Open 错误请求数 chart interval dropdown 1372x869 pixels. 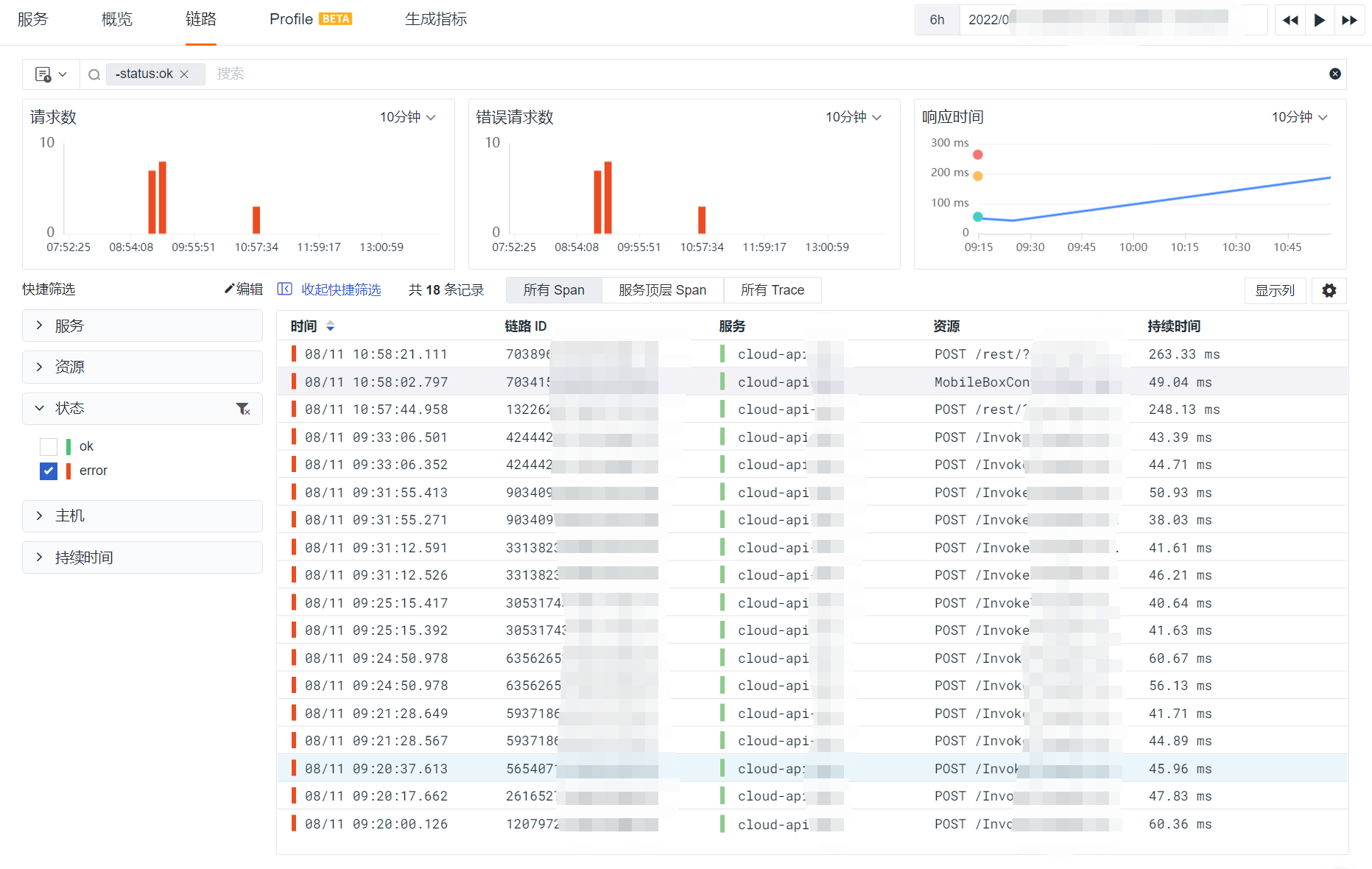coord(853,117)
